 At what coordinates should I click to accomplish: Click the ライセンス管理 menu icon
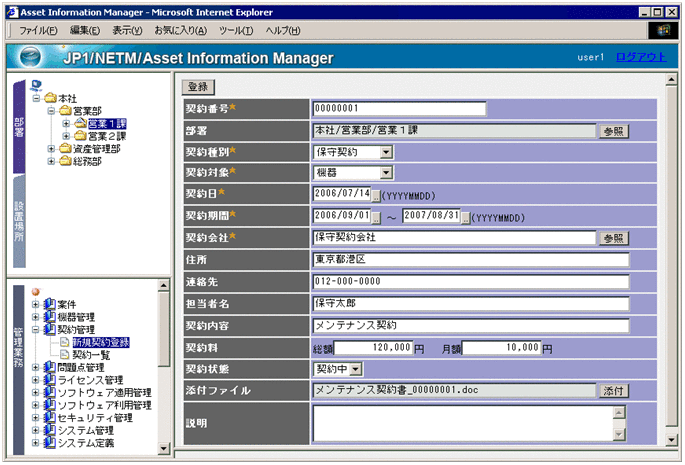50,380
